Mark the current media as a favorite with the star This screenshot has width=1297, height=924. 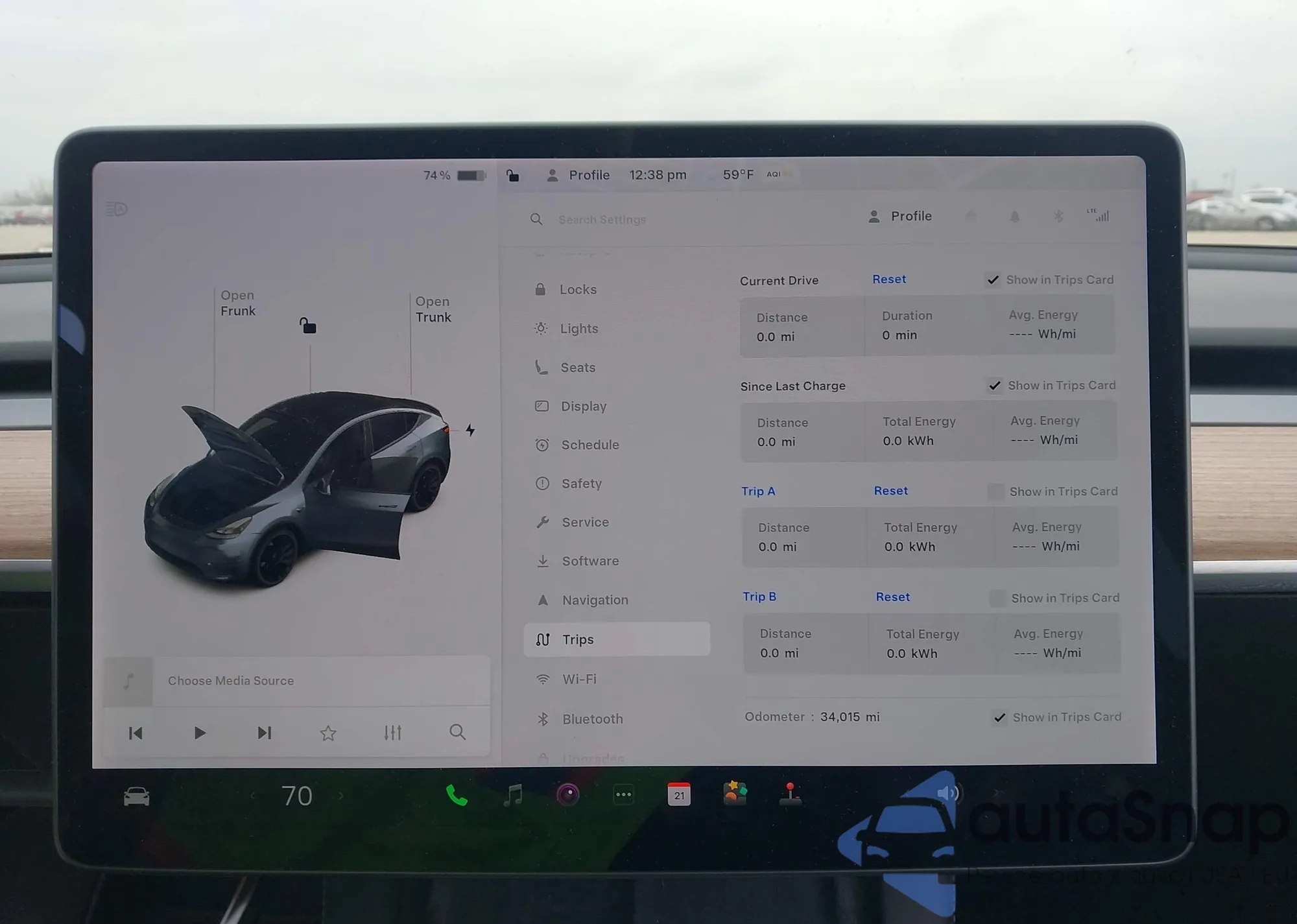coord(328,733)
